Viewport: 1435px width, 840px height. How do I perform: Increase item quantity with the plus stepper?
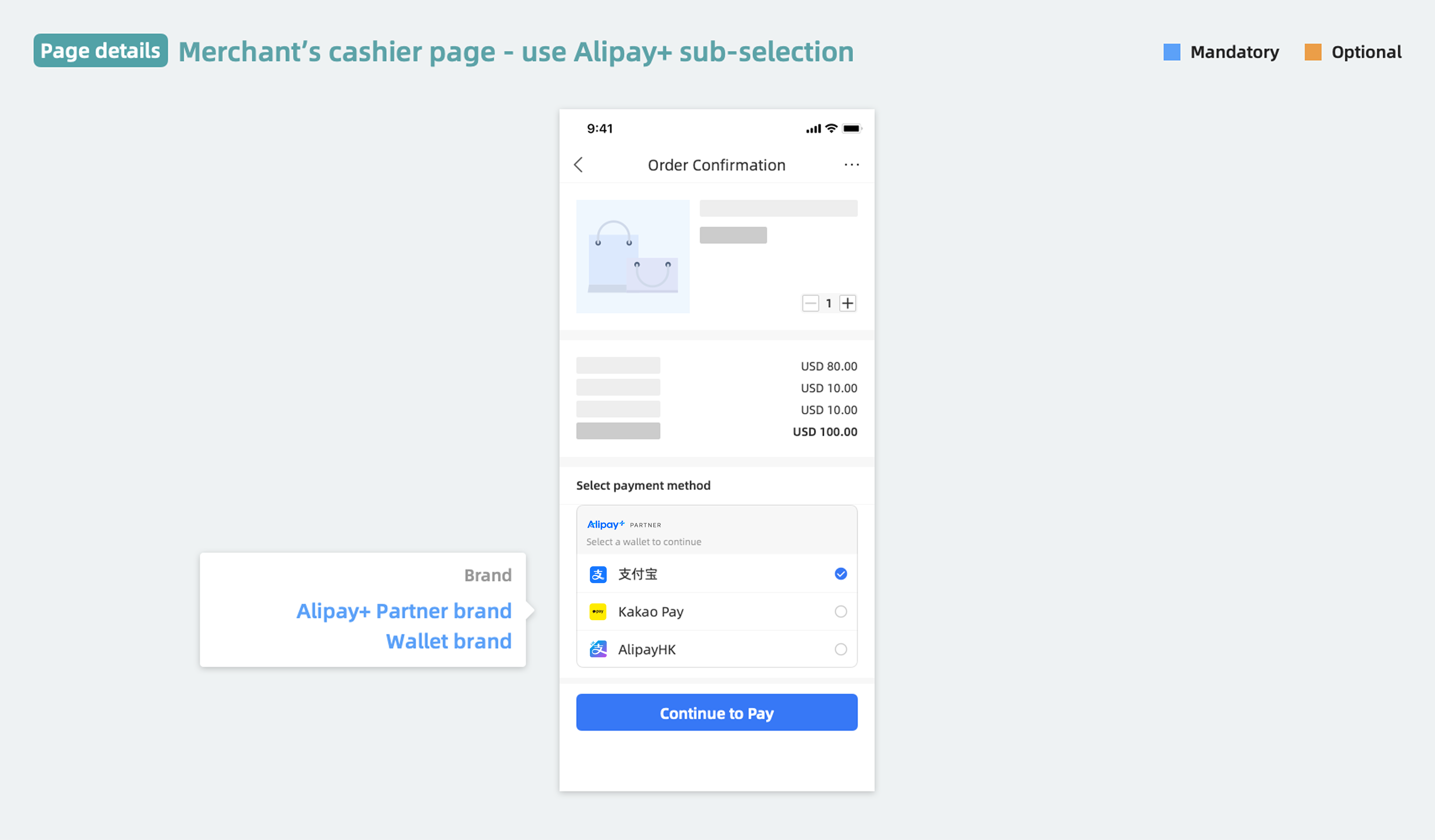coord(848,303)
